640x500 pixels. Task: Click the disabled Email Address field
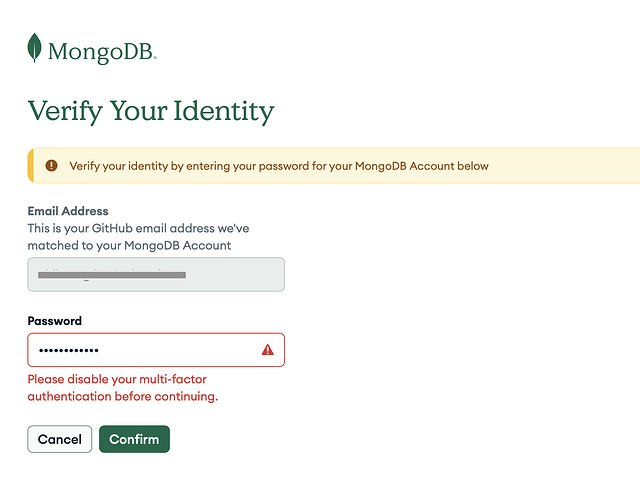pyautogui.click(x=156, y=274)
